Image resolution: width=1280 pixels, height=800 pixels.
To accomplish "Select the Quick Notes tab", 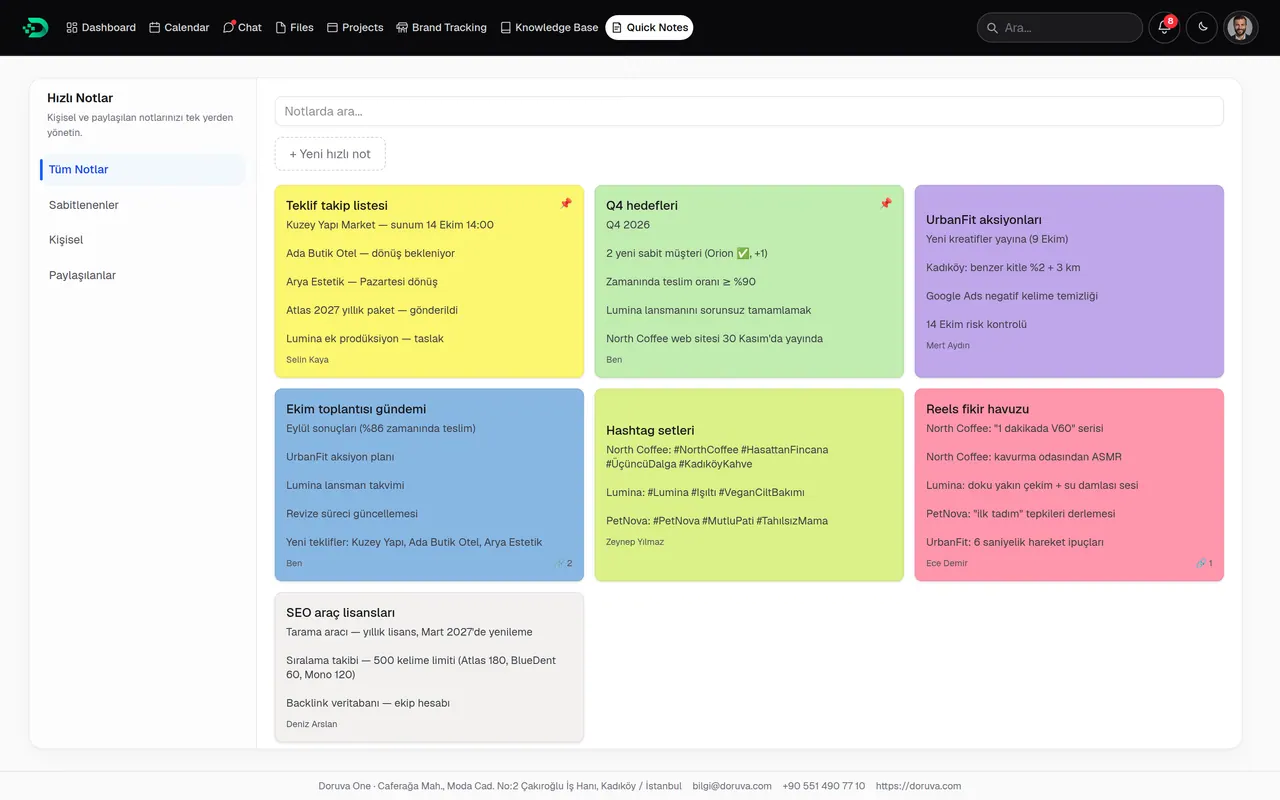I will click(649, 28).
